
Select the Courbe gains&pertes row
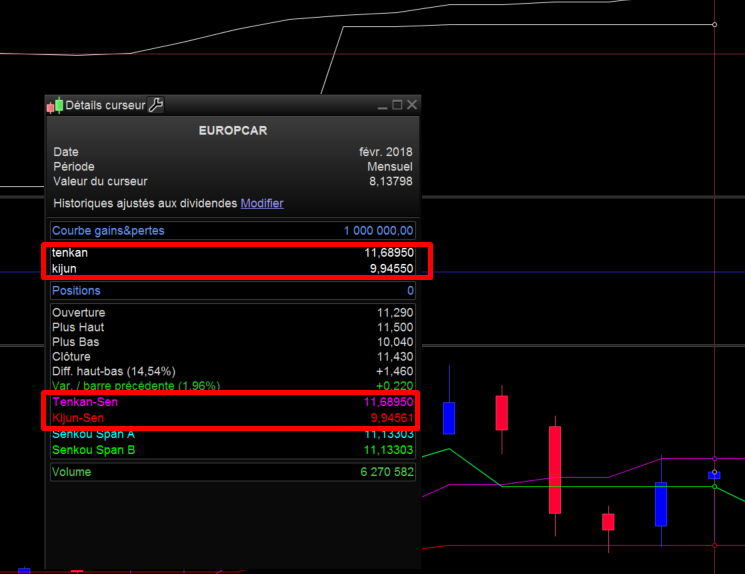[x=233, y=230]
